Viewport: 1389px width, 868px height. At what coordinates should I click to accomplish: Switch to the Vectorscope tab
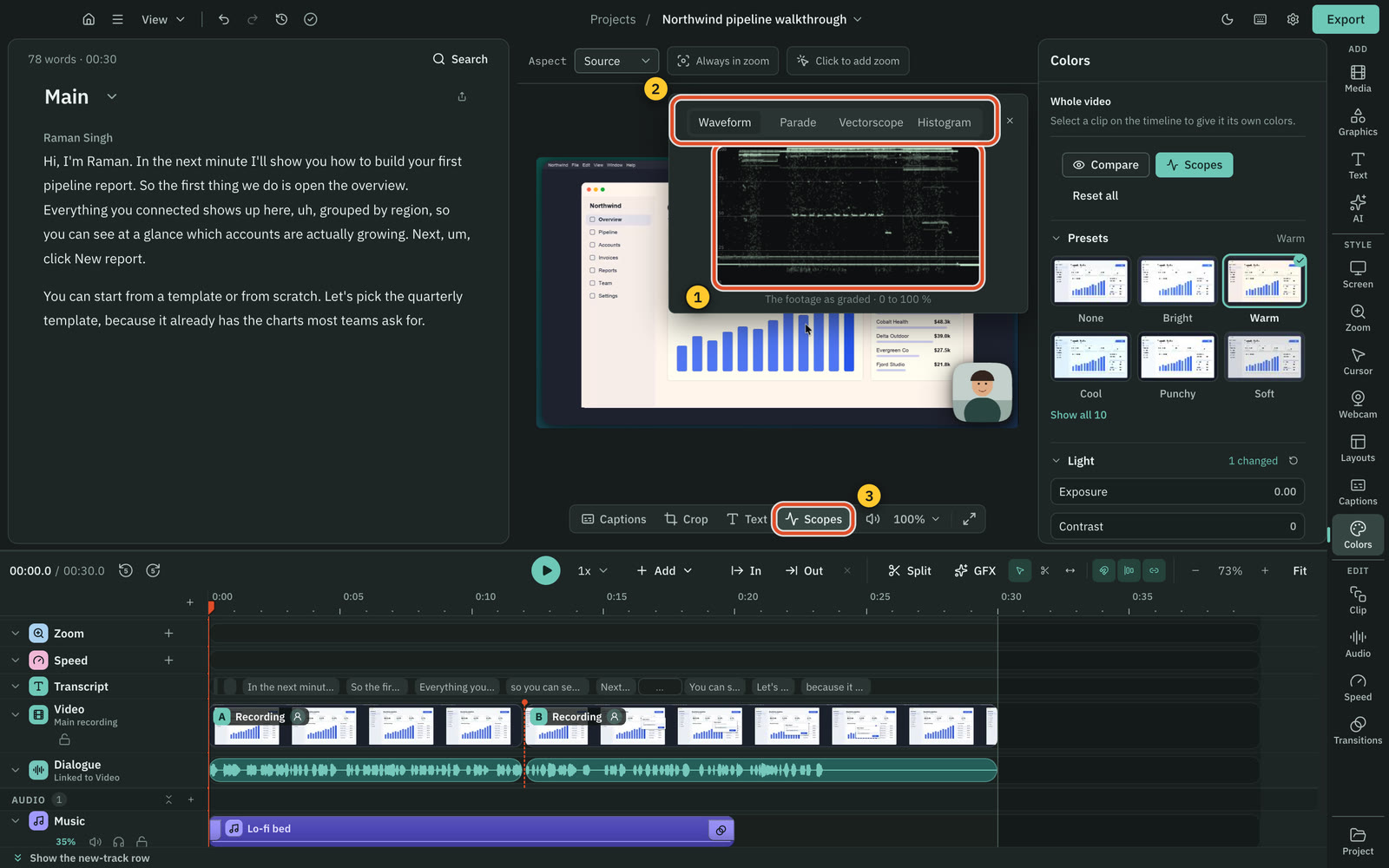click(871, 122)
